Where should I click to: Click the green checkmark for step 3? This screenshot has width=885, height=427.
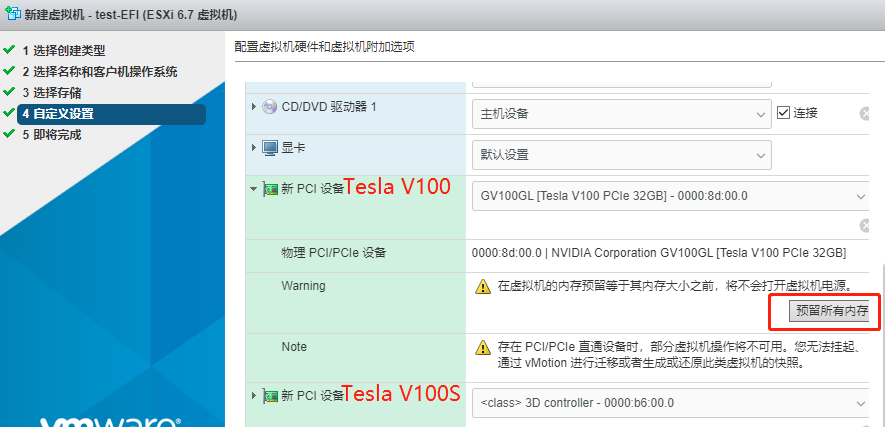tap(8, 91)
